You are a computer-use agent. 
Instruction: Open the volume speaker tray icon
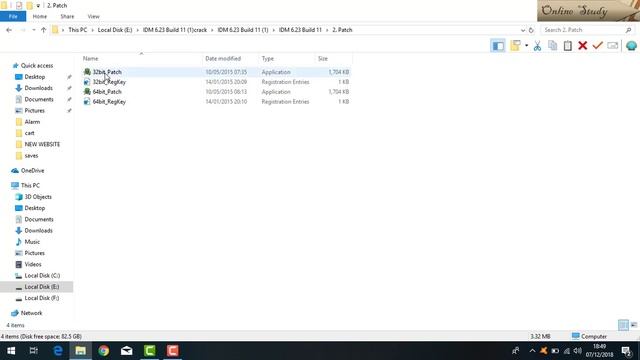point(577,351)
